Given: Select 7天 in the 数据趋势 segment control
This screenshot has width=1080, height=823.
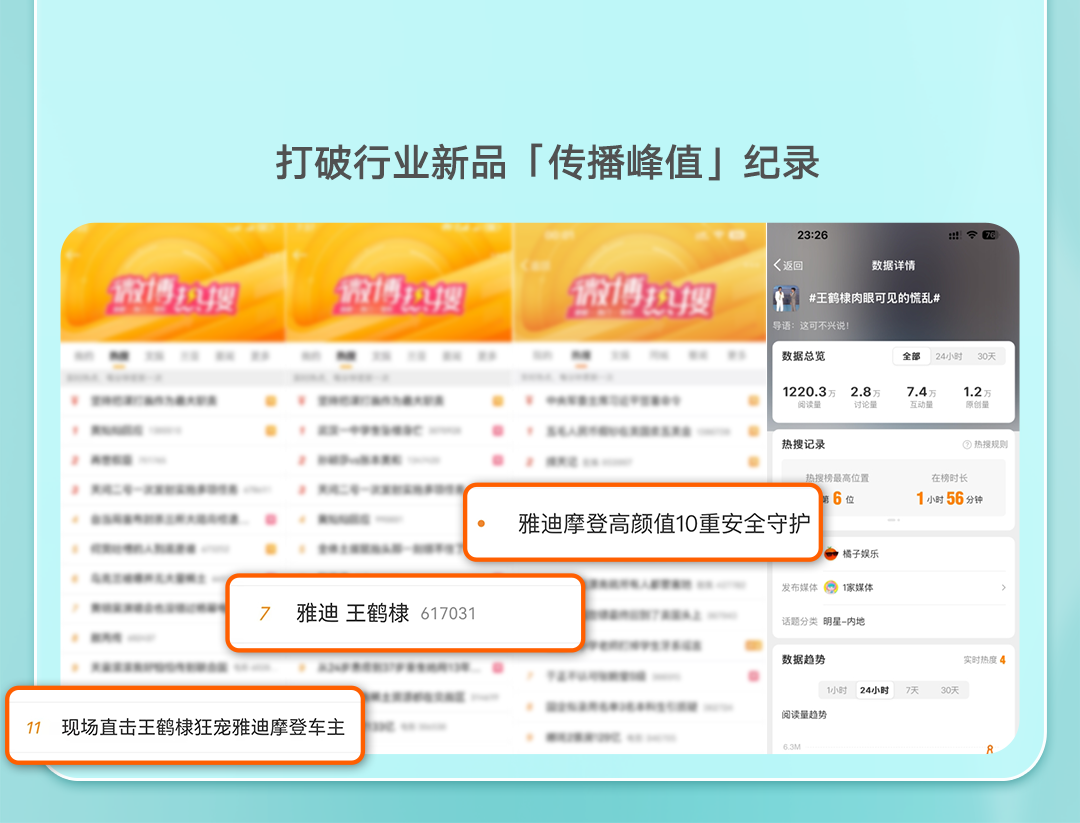Looking at the screenshot, I should (x=912, y=689).
